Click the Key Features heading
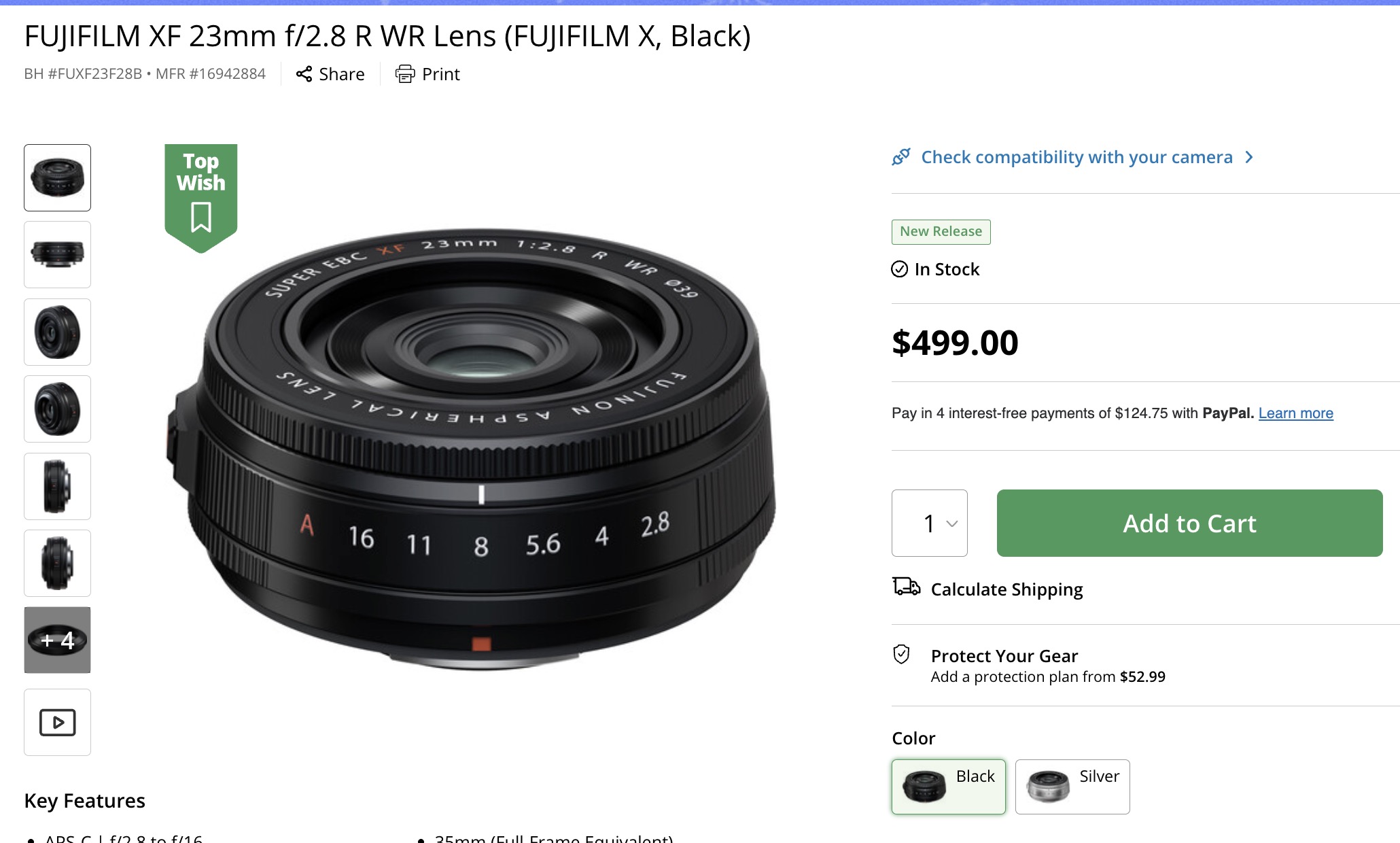 tap(85, 801)
